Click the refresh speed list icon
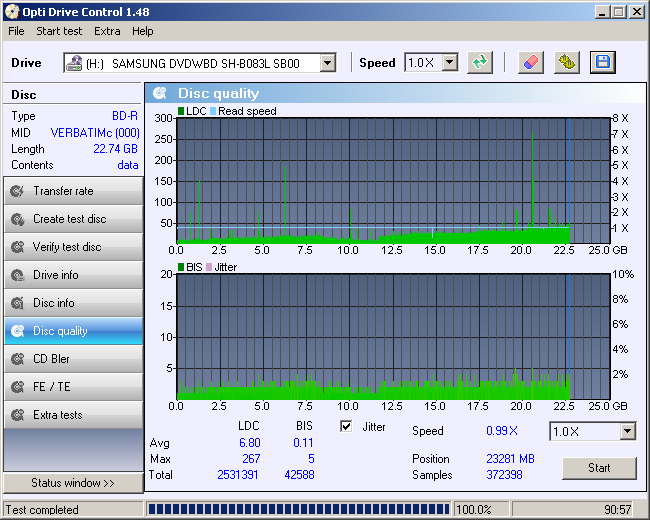This screenshot has width=650, height=520. pyautogui.click(x=481, y=63)
